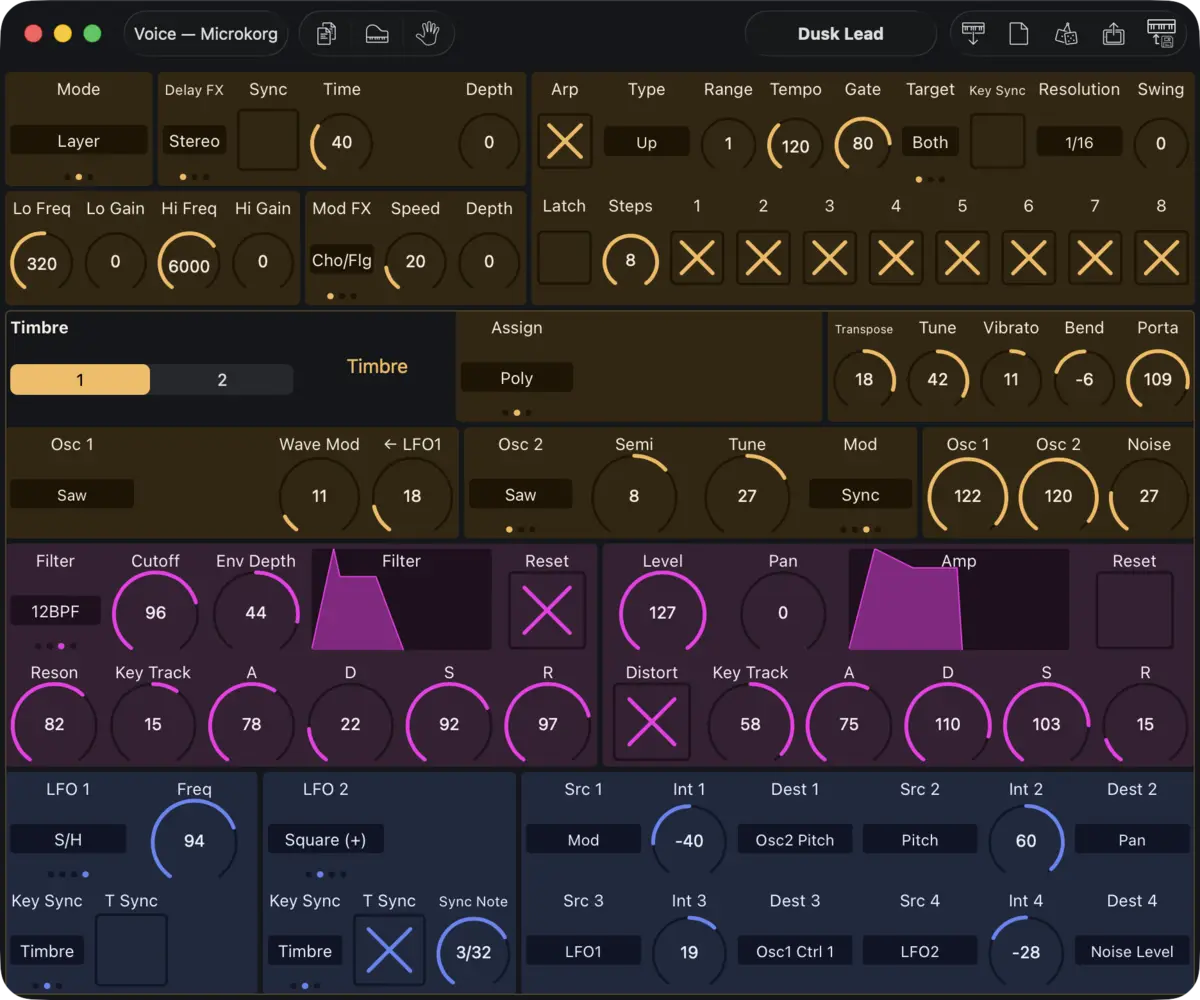Click the keyboard download arrow icon
1200x1000 pixels.
[972, 34]
